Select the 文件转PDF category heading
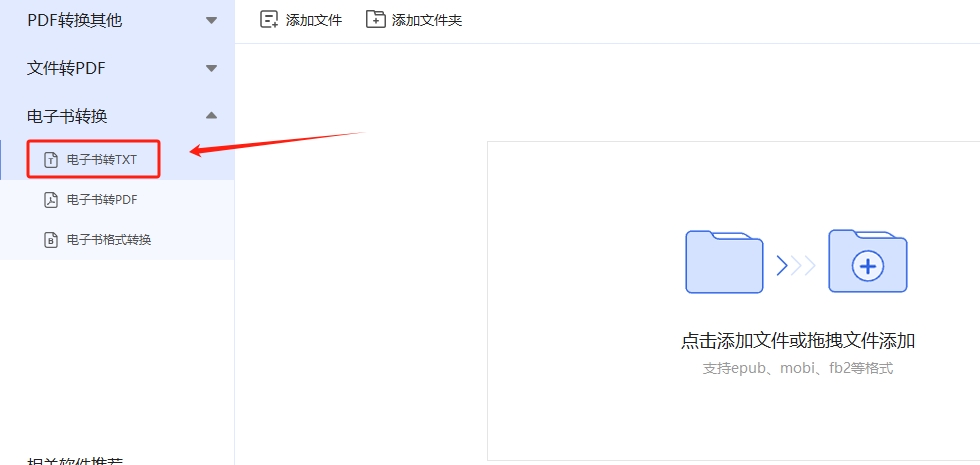This screenshot has height=465, width=980. point(66,68)
